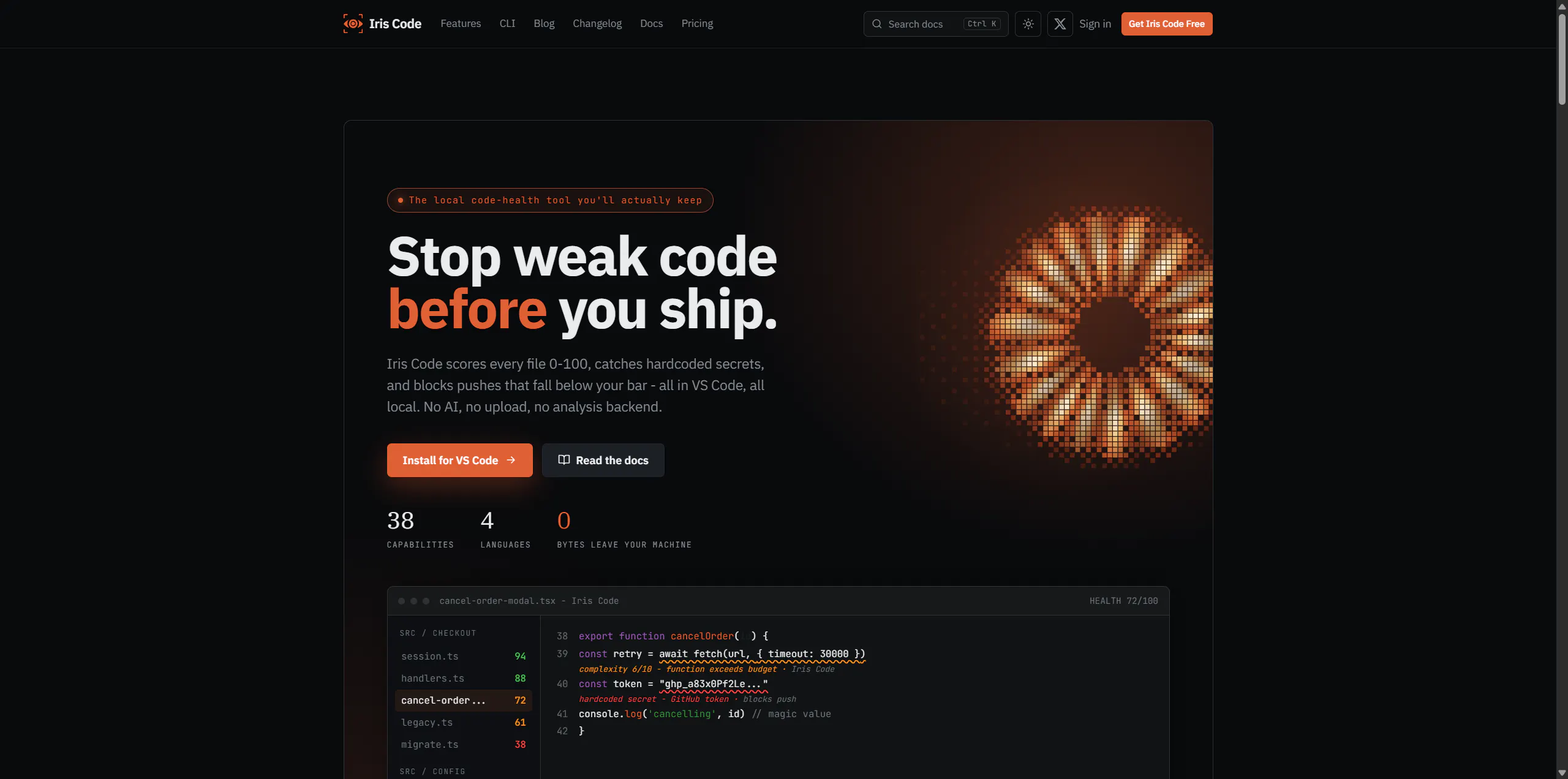Image resolution: width=1568 pixels, height=779 pixels.
Task: Click the scrollbar up arrow
Action: click(1562, 6)
